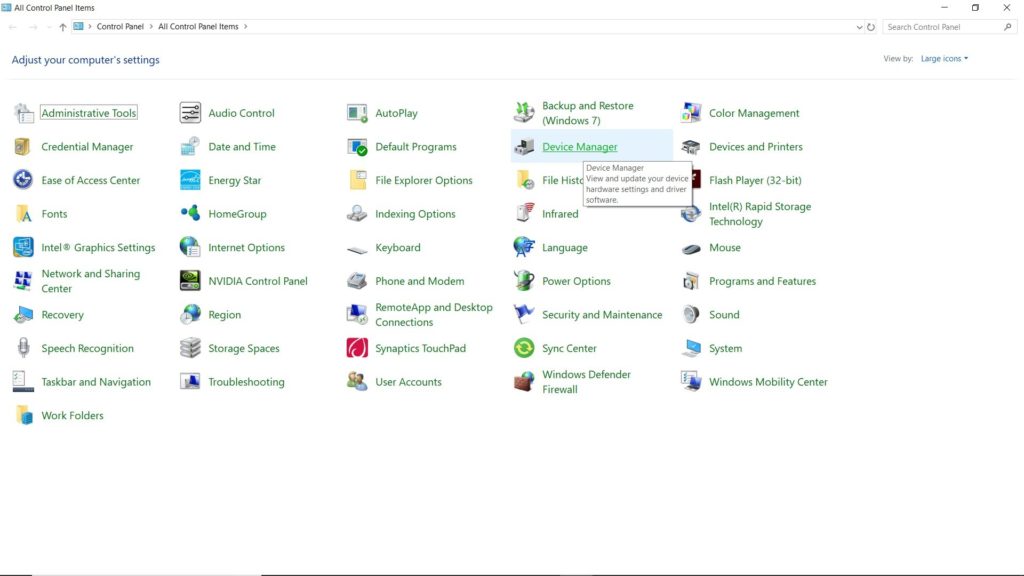Click the Color Management icon
The image size is (1024, 576).
[x=691, y=113]
